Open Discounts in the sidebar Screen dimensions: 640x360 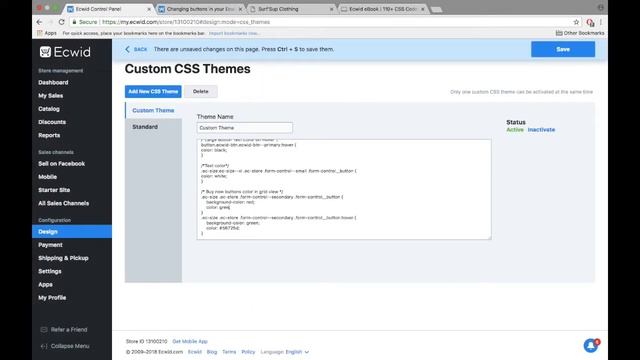point(52,122)
